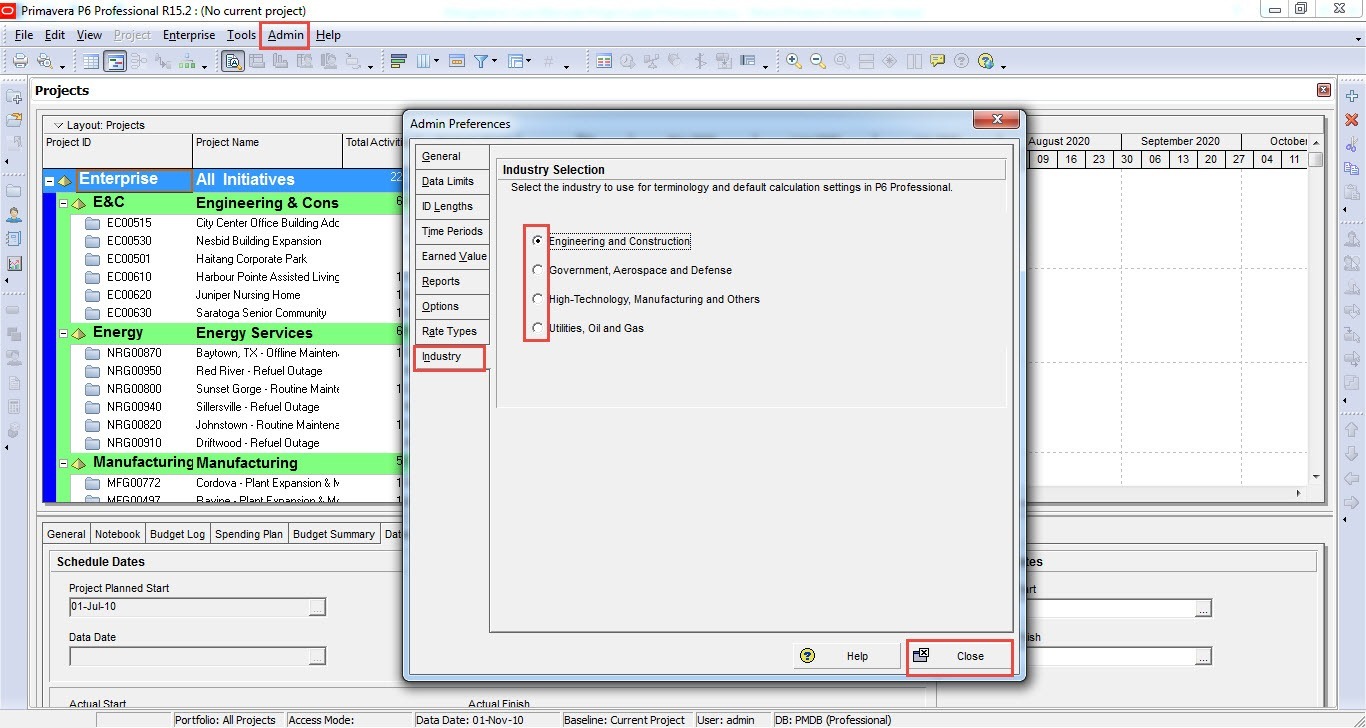Open Print Preview from the toolbar
1366x728 pixels.
pos(44,61)
